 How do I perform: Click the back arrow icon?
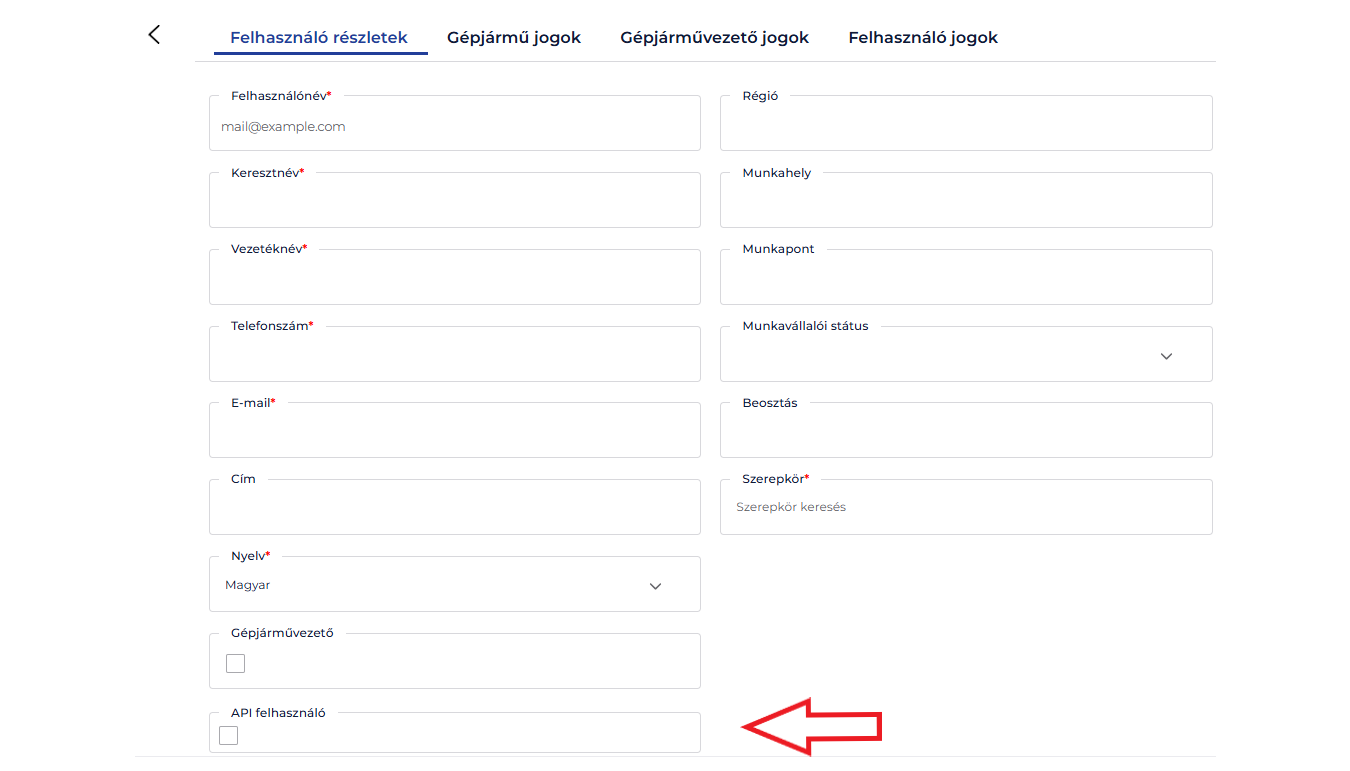pyautogui.click(x=154, y=35)
